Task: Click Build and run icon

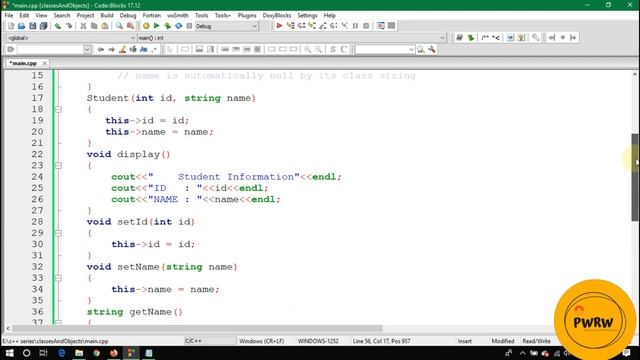Action: point(167,26)
